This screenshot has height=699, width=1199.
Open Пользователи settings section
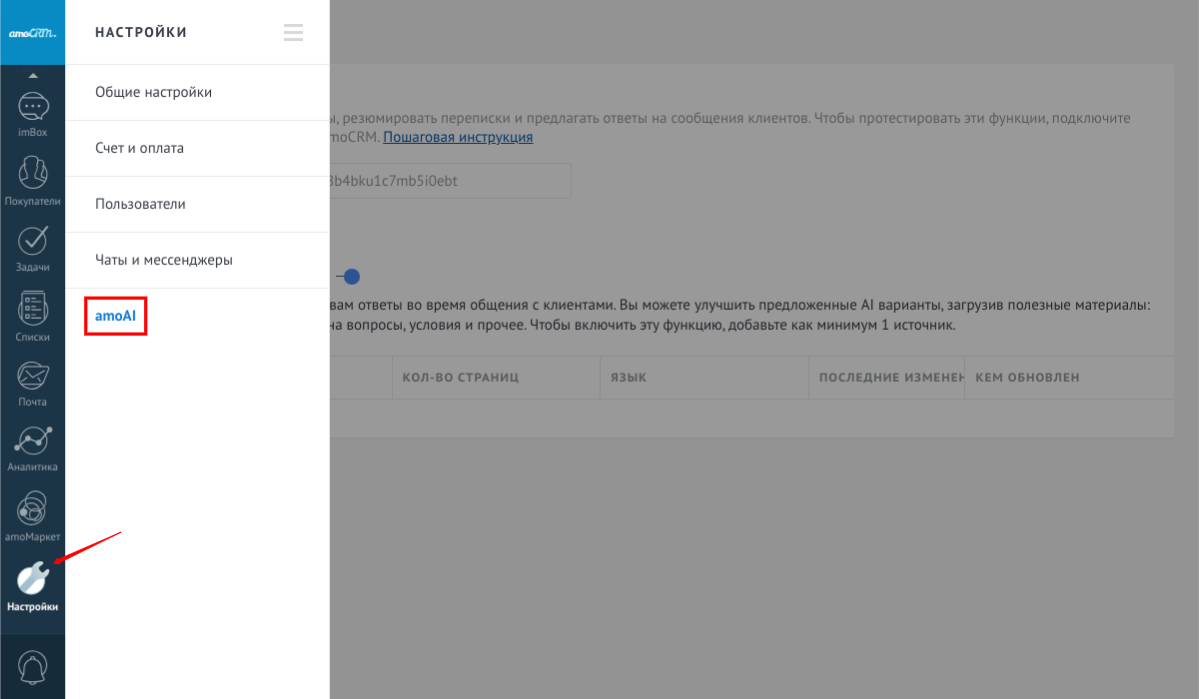140,204
